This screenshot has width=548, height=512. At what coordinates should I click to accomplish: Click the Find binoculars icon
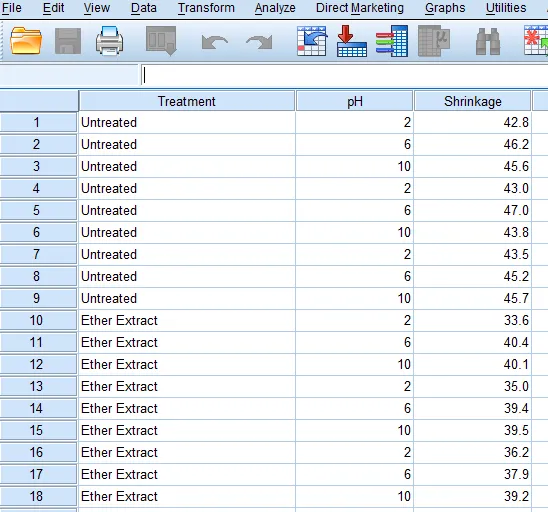488,41
